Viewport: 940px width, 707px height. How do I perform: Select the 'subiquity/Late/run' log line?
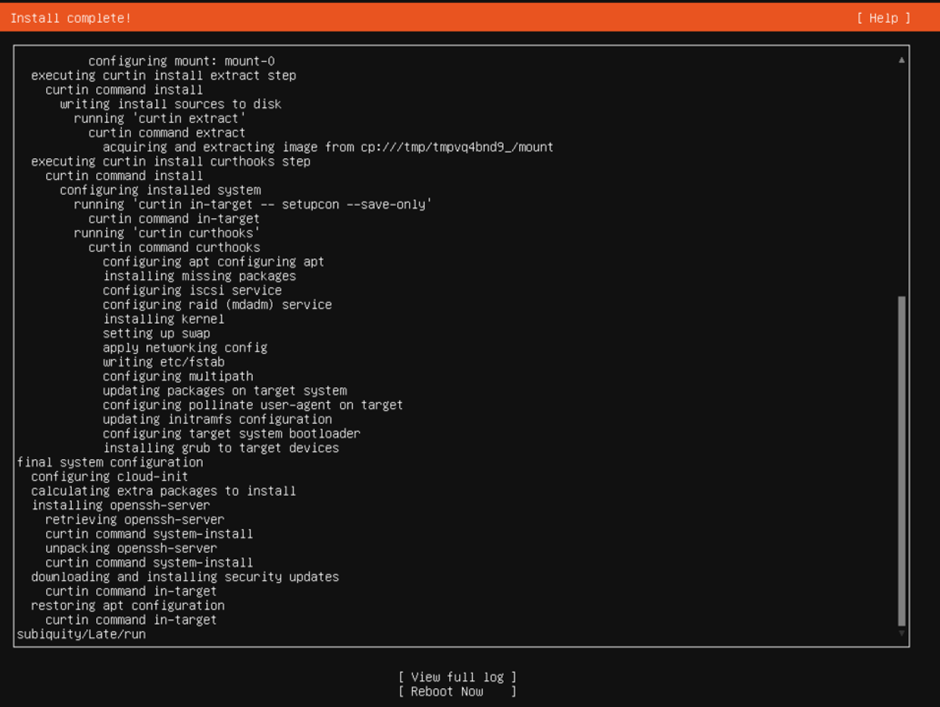(81, 634)
